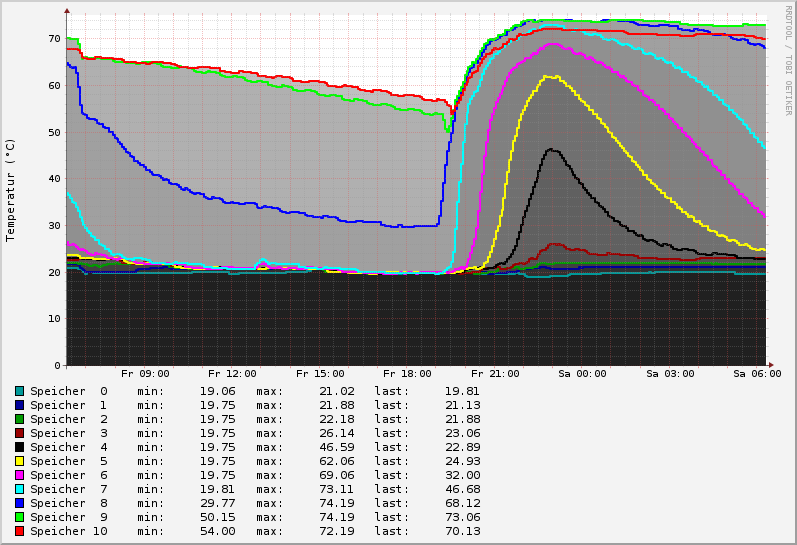Click the 70 mark on temperature axis
The width and height of the screenshot is (797, 545).
point(54,38)
